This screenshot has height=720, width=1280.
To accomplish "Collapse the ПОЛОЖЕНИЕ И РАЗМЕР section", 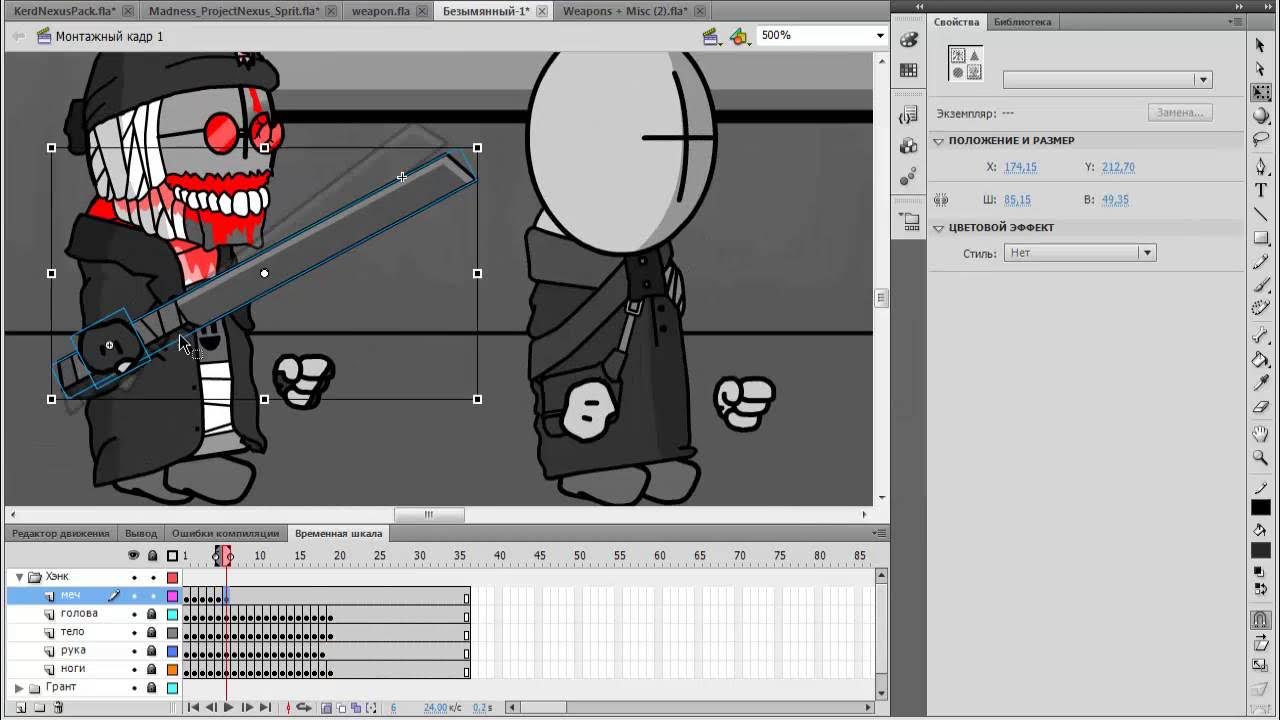I will click(x=939, y=141).
